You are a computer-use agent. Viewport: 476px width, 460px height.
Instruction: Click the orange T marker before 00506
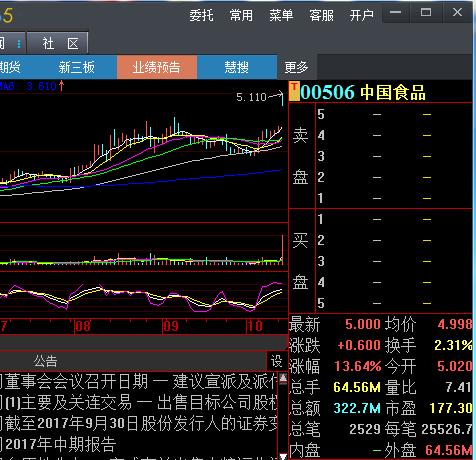294,91
